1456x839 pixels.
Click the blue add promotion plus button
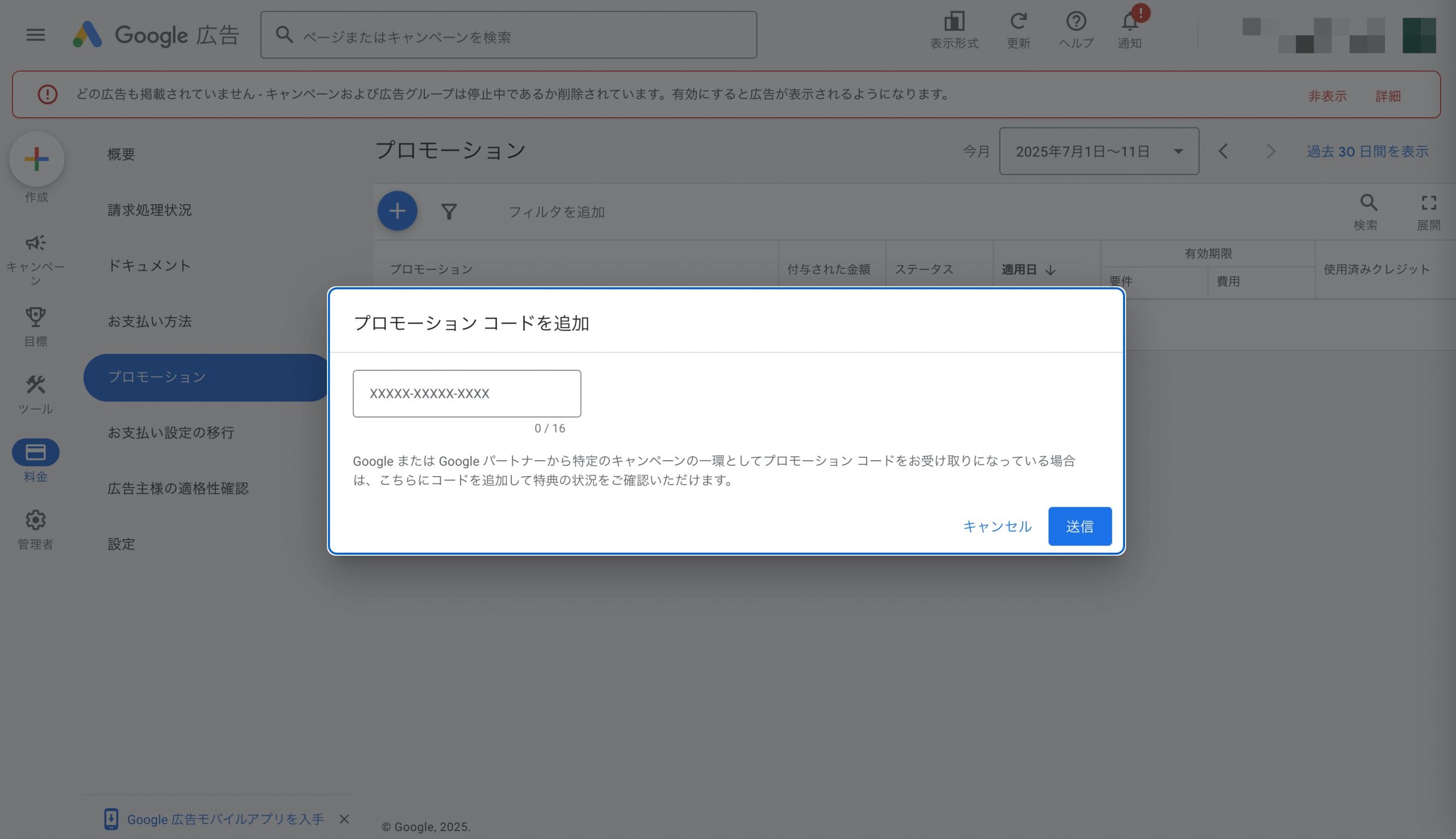tap(397, 211)
